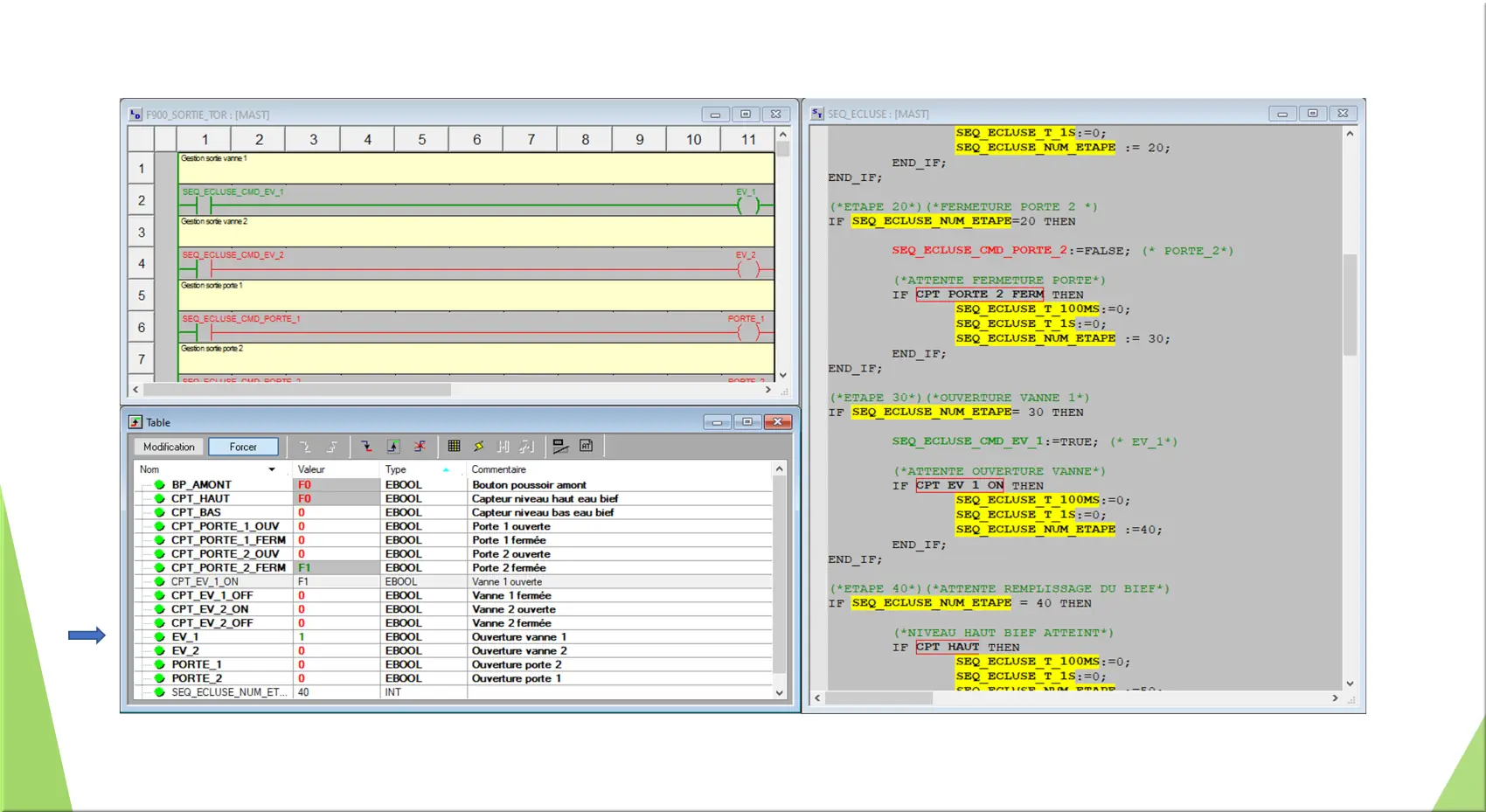Force selected variable to 1 with up-arrow icon
The image size is (1486, 812).
(x=393, y=447)
